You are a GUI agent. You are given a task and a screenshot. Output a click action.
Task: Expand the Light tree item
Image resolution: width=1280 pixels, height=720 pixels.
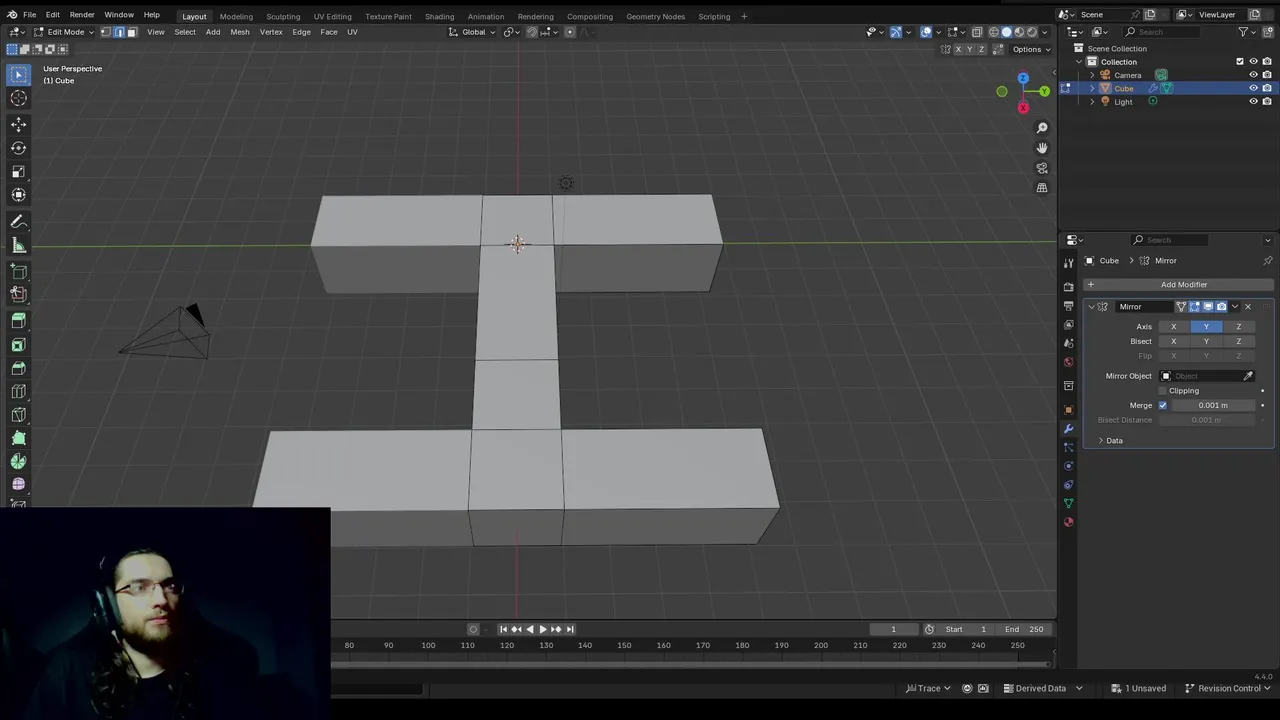coord(1092,101)
